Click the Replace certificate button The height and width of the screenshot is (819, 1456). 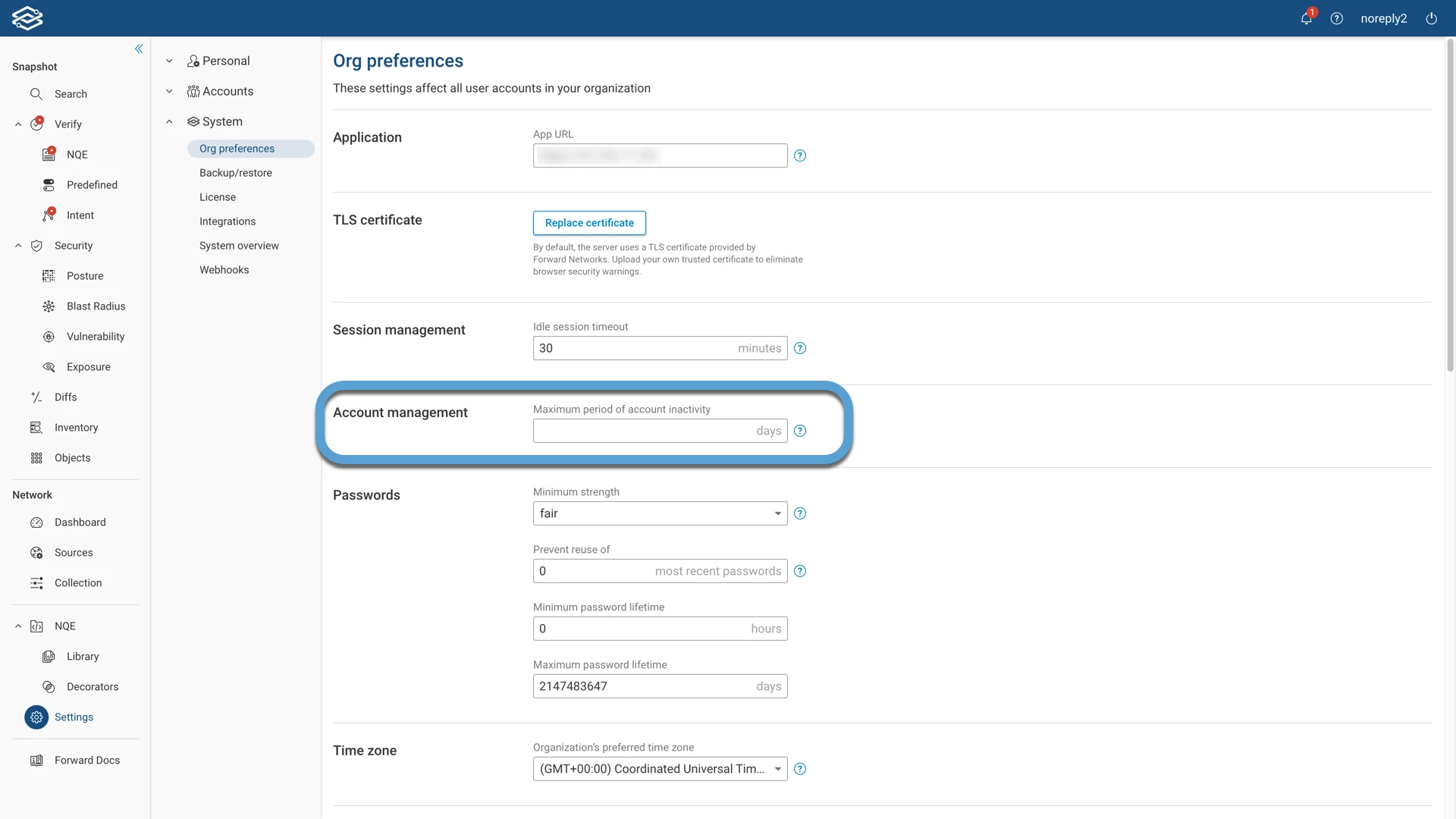click(589, 223)
